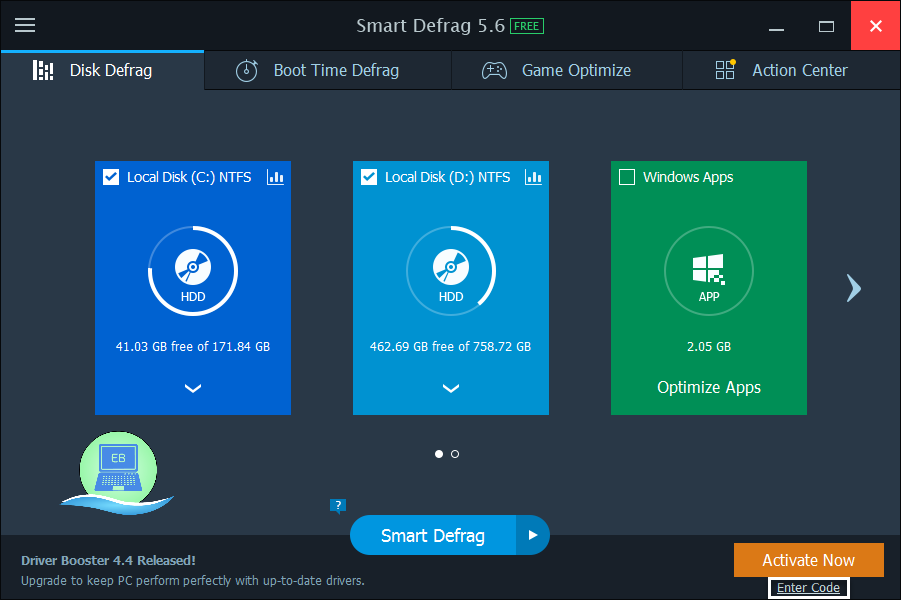Screen dimensions: 901x600
Task: Check the Windows Apps checkbox
Action: tap(627, 177)
